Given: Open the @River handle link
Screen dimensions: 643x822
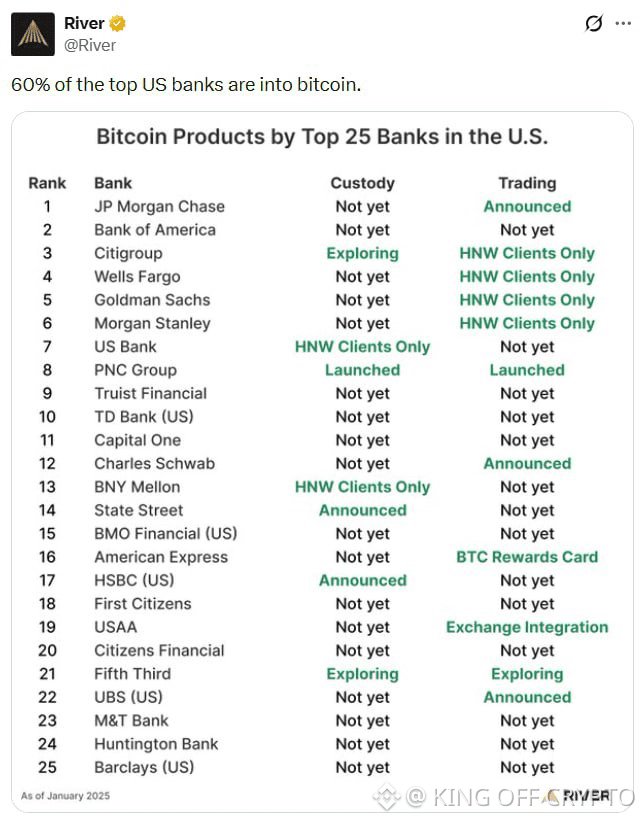Looking at the screenshot, I should (x=90, y=45).
